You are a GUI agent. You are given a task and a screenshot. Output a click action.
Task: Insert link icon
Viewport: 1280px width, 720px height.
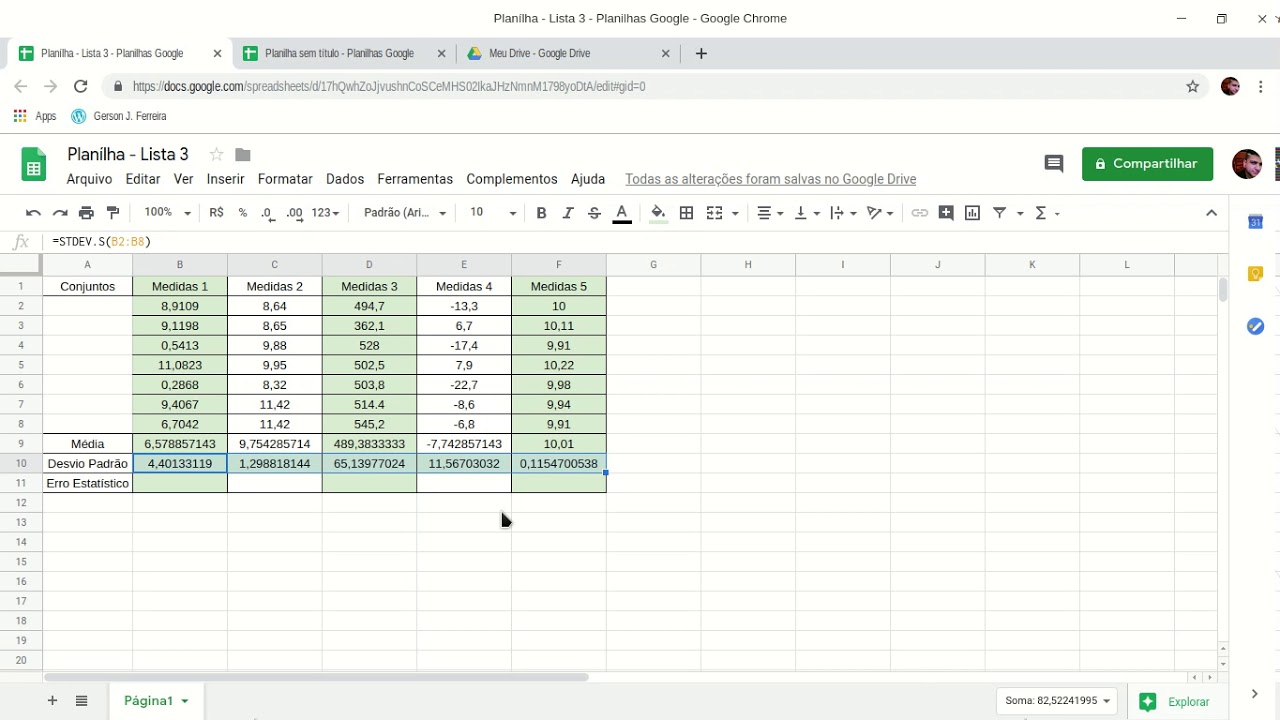coord(919,213)
